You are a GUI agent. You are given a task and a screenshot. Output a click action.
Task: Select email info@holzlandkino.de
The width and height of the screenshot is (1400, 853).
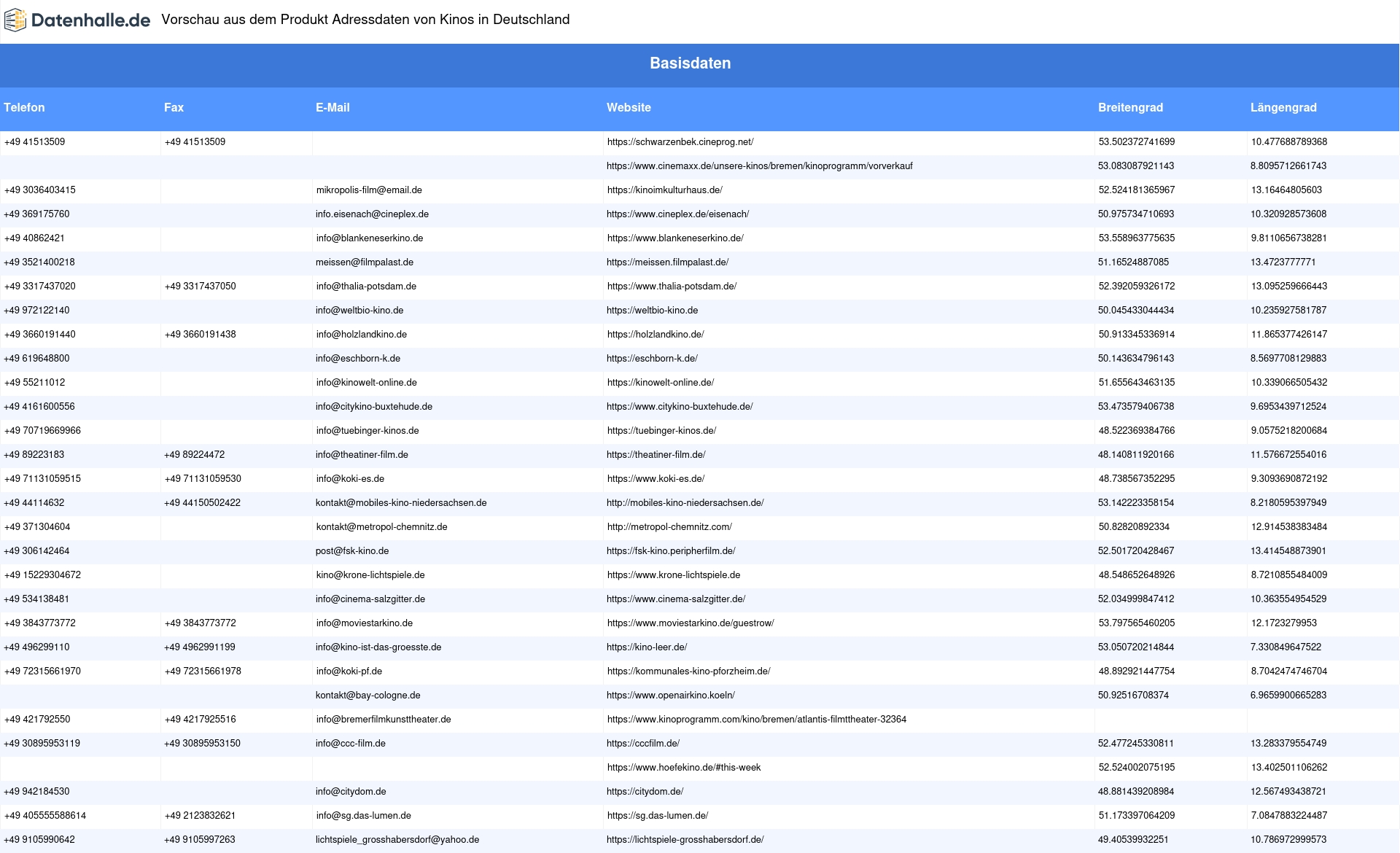(x=362, y=335)
